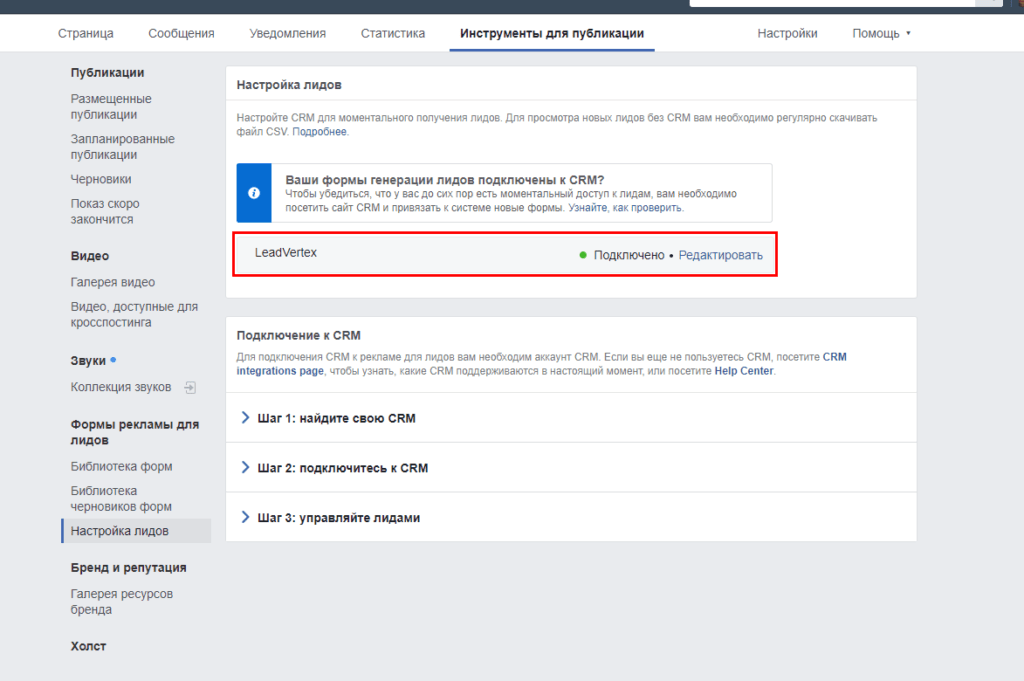Click the Узнайте, как проверить link
Screen dimensions: 1024x681
pyautogui.click(x=625, y=208)
